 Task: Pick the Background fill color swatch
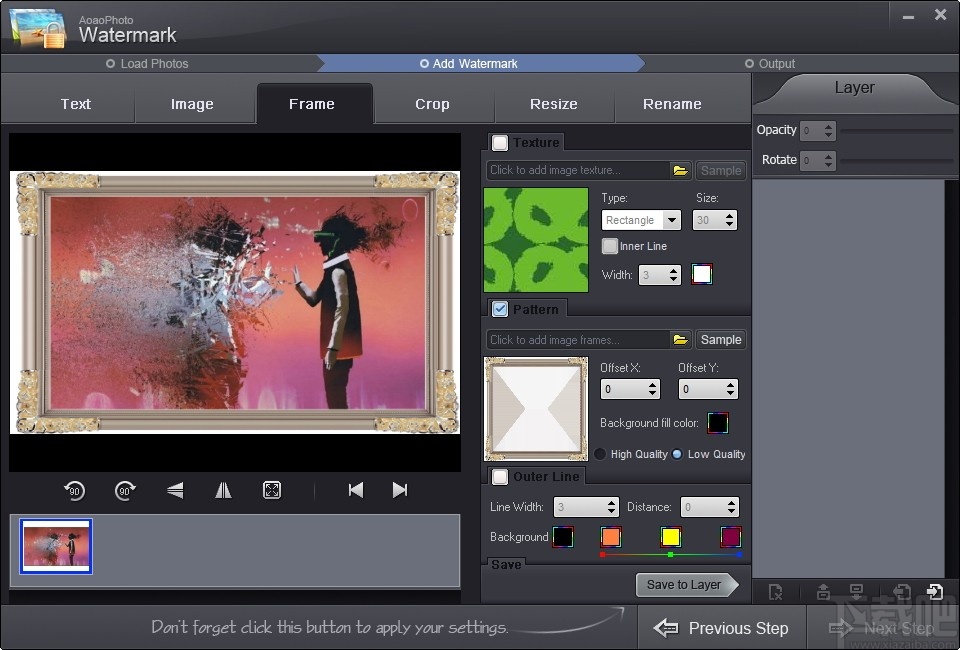click(x=718, y=423)
